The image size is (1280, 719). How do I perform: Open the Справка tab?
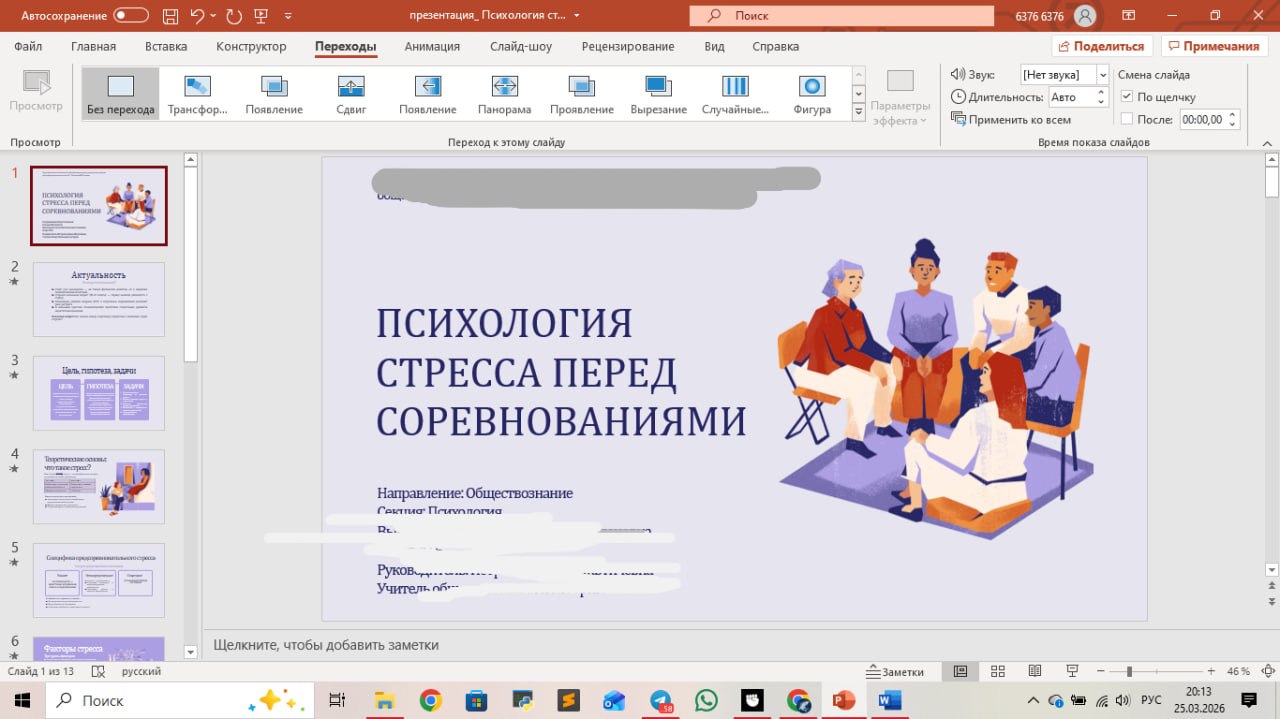775,46
